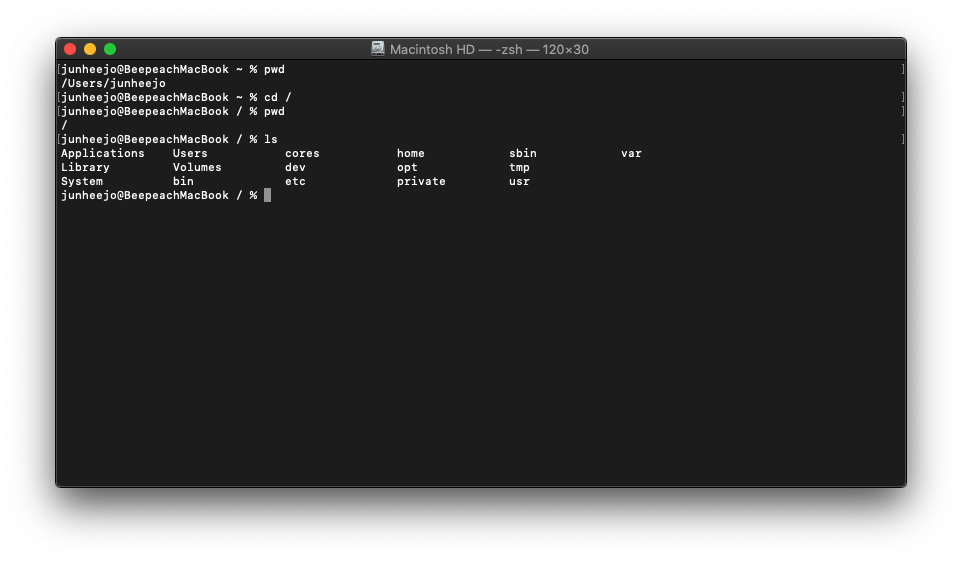Click the 'sbin' entry in ls output
Screen dimensions: 962x561
[523, 153]
